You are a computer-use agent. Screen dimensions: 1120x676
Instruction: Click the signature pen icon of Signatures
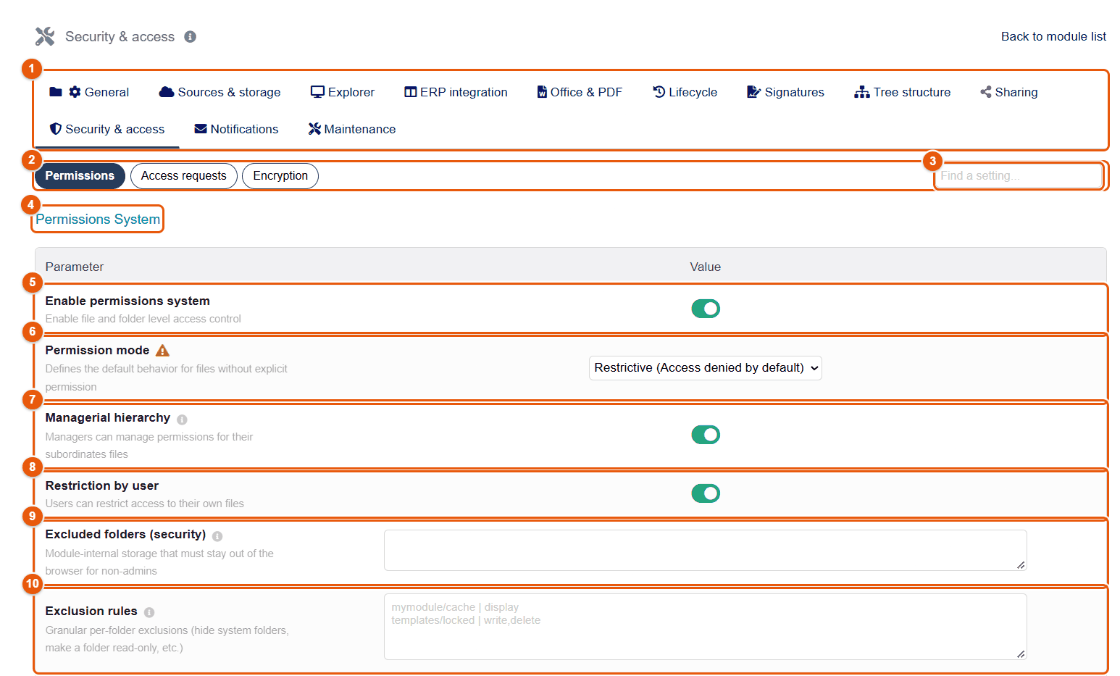(x=754, y=92)
